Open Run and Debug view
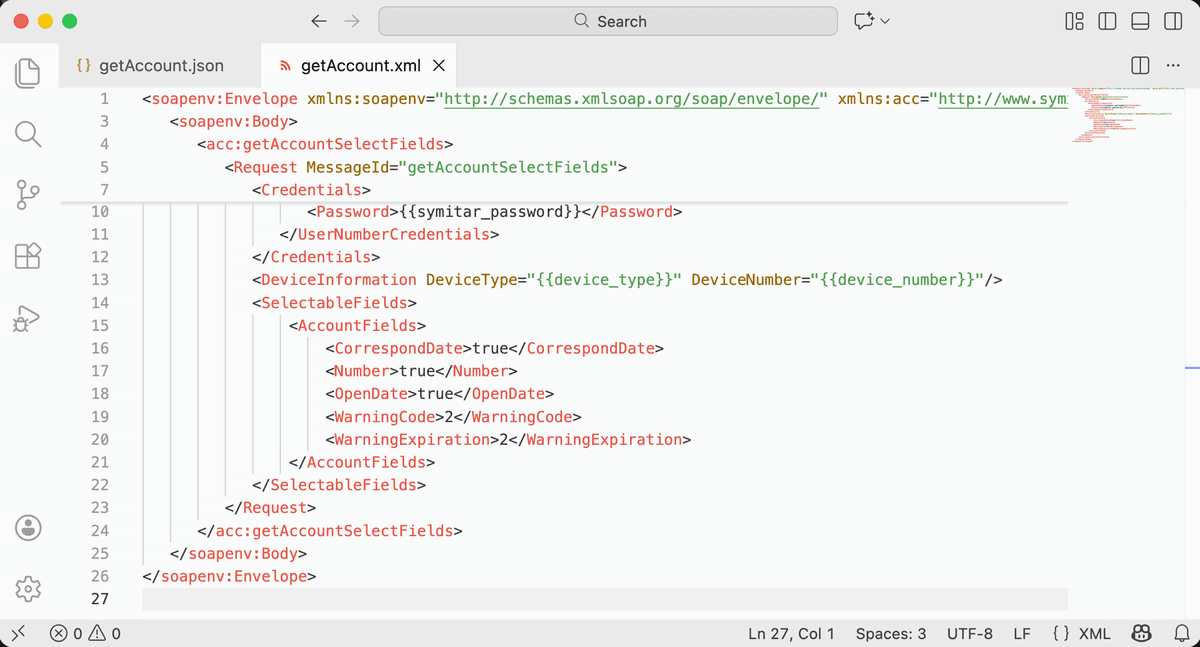This screenshot has width=1200, height=647. click(28, 318)
